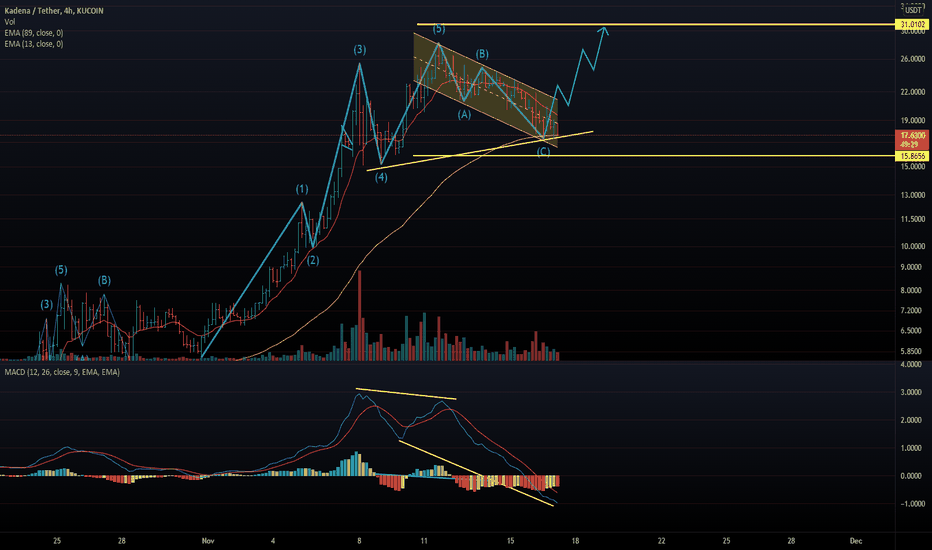Click the 11.5000 price axis value
The height and width of the screenshot is (550, 932).
(x=913, y=219)
